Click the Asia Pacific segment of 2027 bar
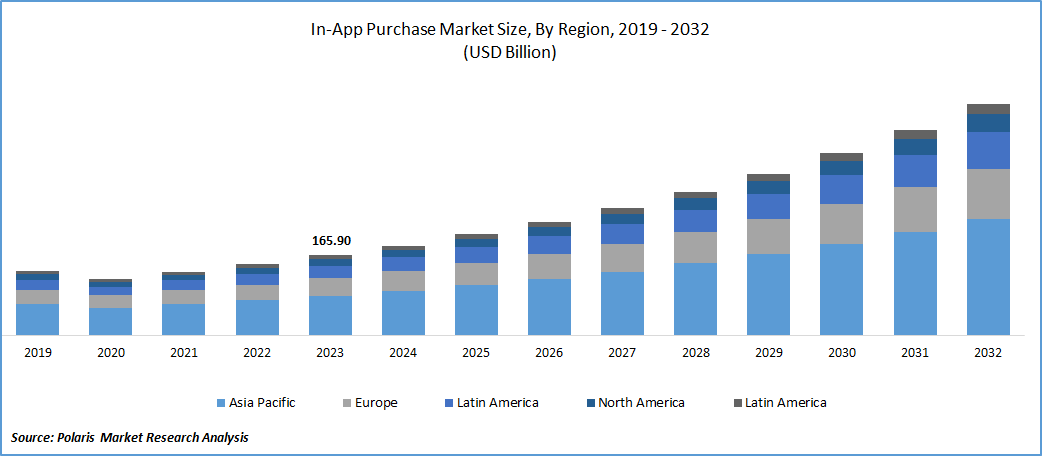Image resolution: width=1042 pixels, height=456 pixels. point(623,303)
